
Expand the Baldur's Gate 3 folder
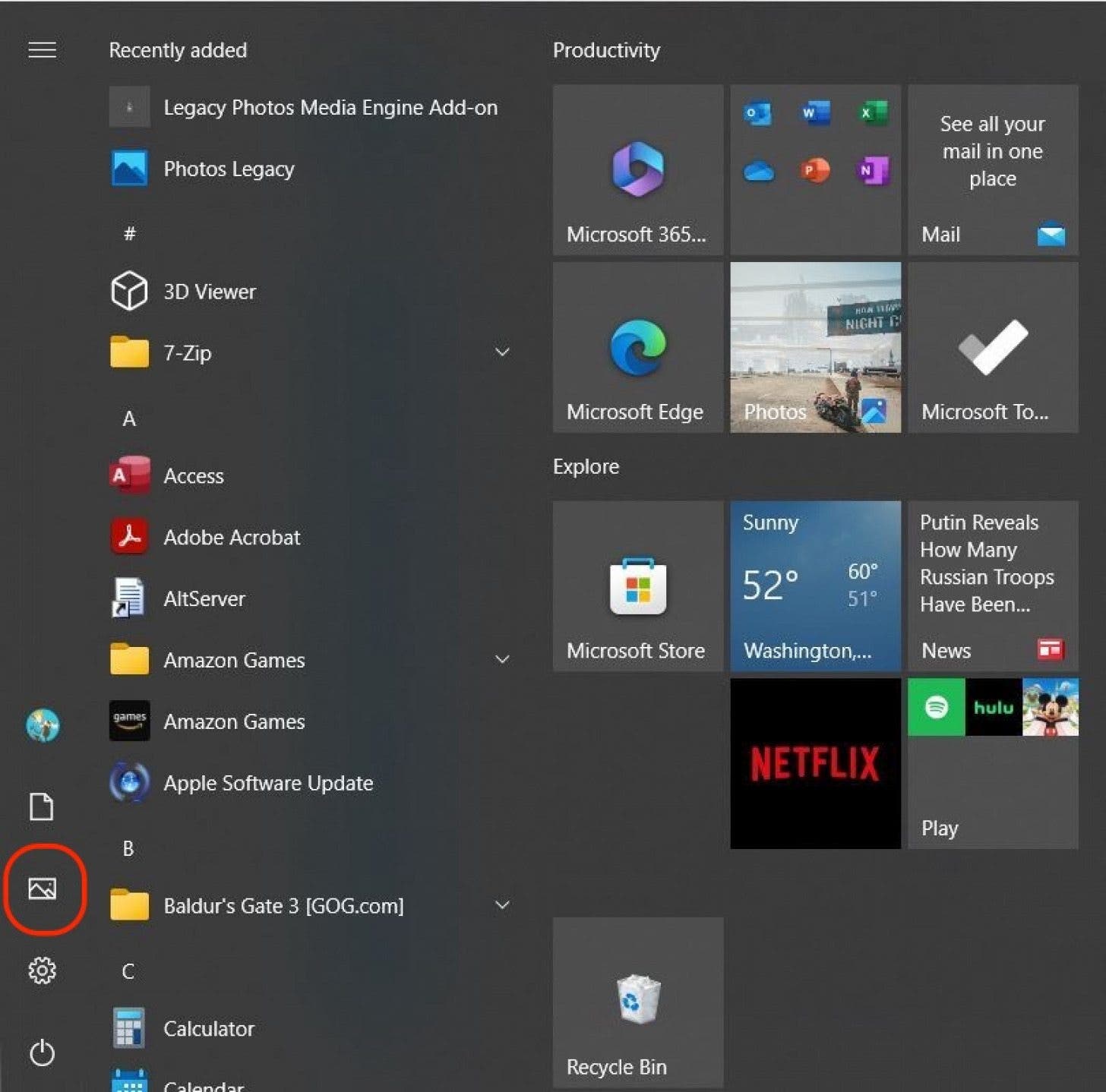click(x=501, y=905)
